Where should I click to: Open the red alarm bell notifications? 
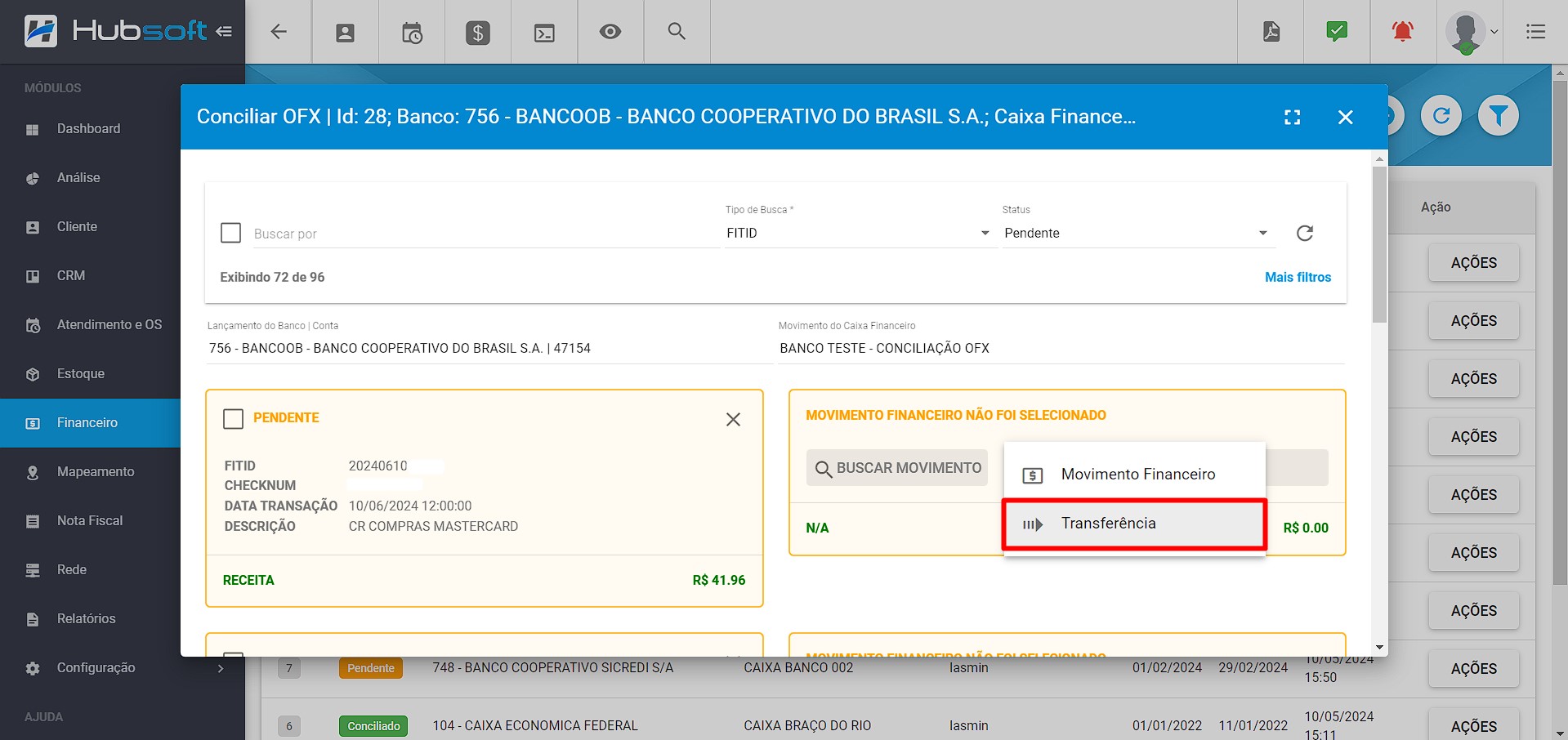(1403, 32)
